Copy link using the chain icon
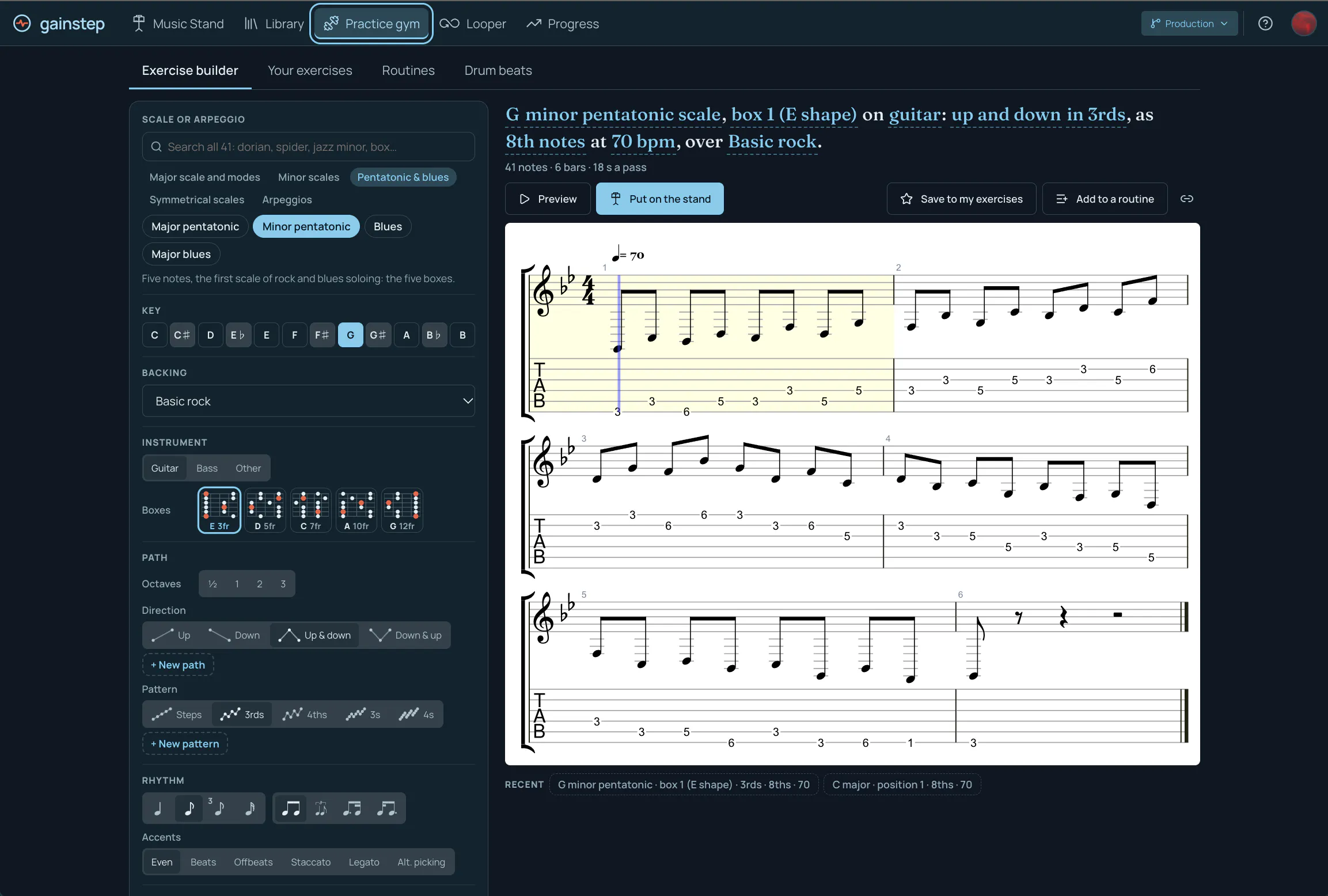 (1187, 199)
